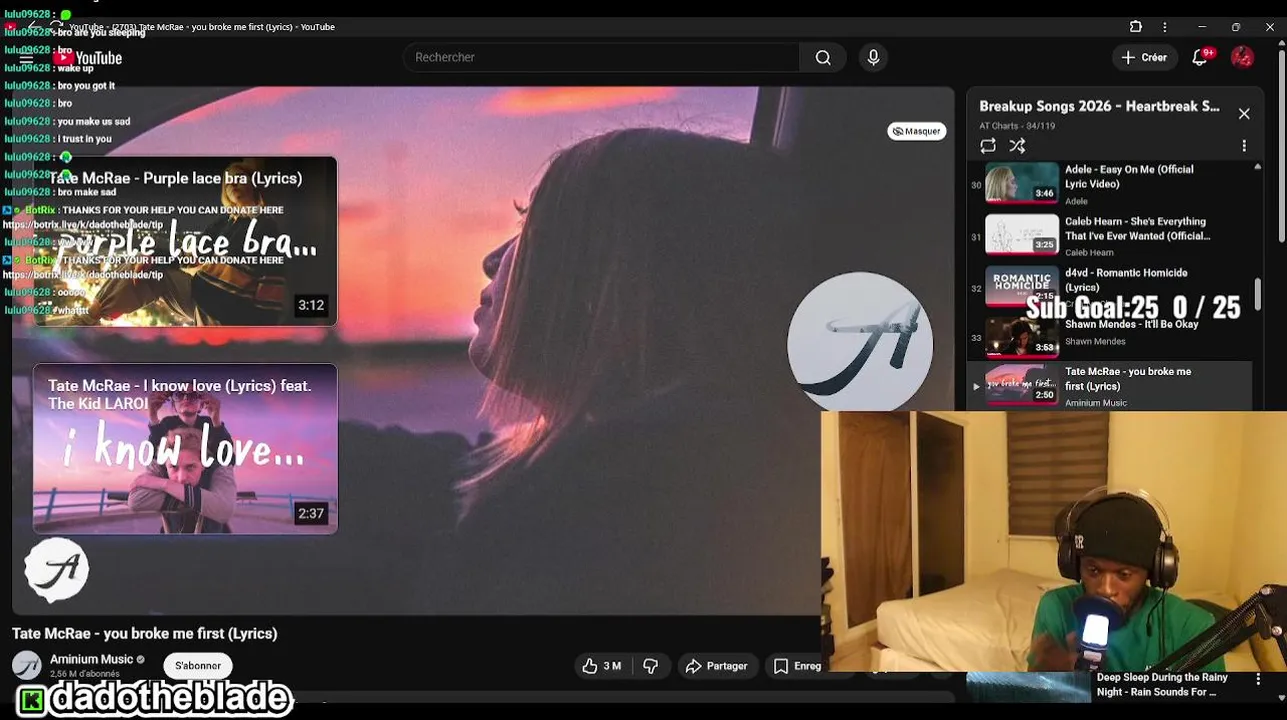Image resolution: width=1287 pixels, height=720 pixels.
Task: Click the large channel watermark circle
Action: click(x=860, y=345)
